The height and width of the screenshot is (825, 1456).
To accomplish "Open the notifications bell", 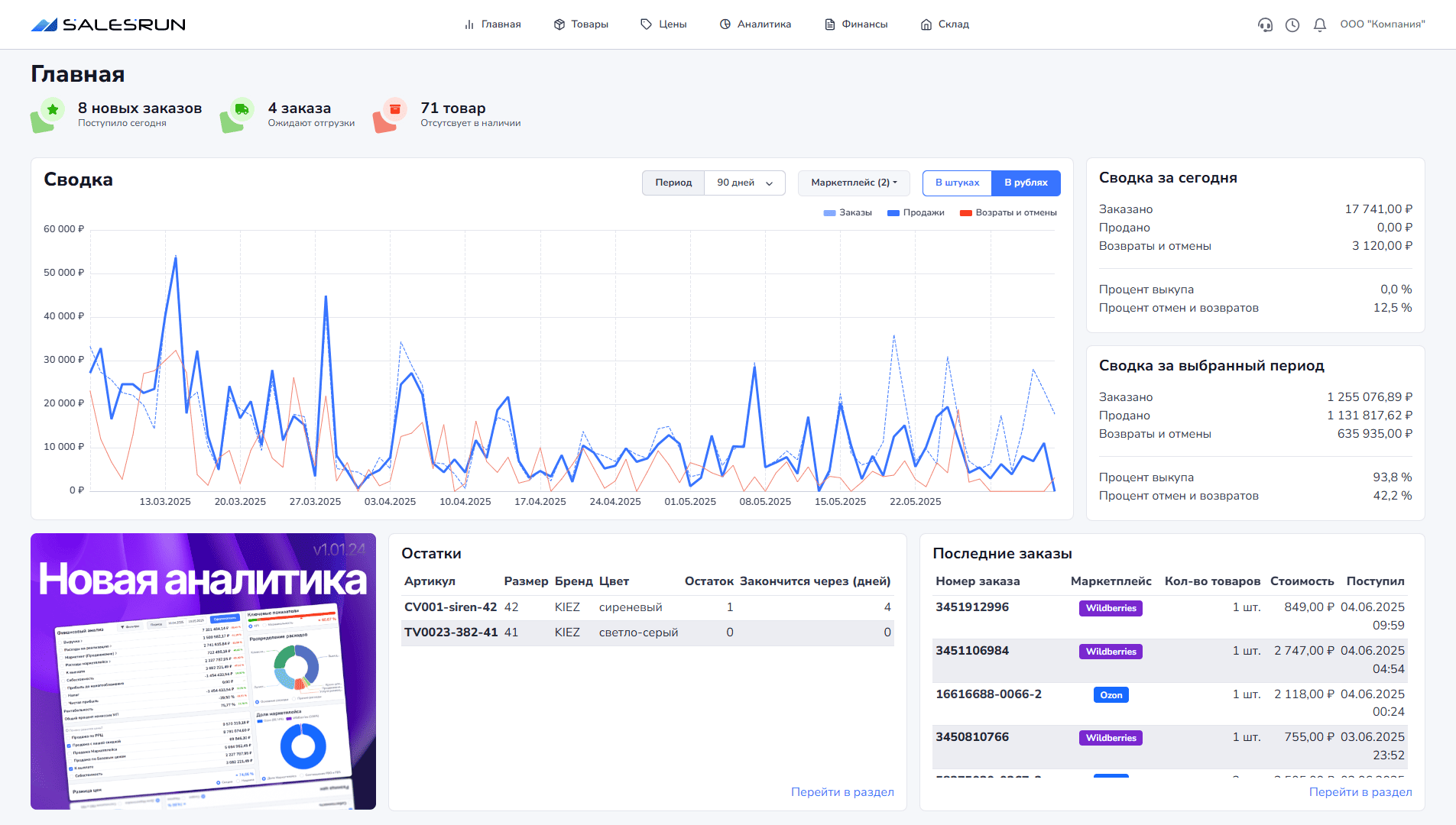I will [x=1320, y=24].
